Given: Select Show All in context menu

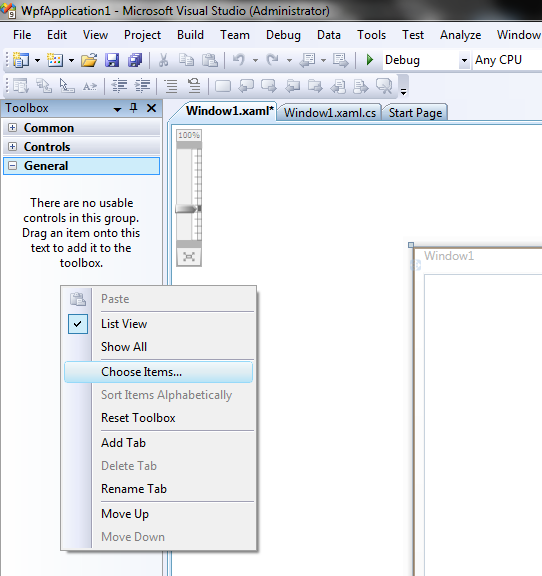Looking at the screenshot, I should (x=159, y=347).
